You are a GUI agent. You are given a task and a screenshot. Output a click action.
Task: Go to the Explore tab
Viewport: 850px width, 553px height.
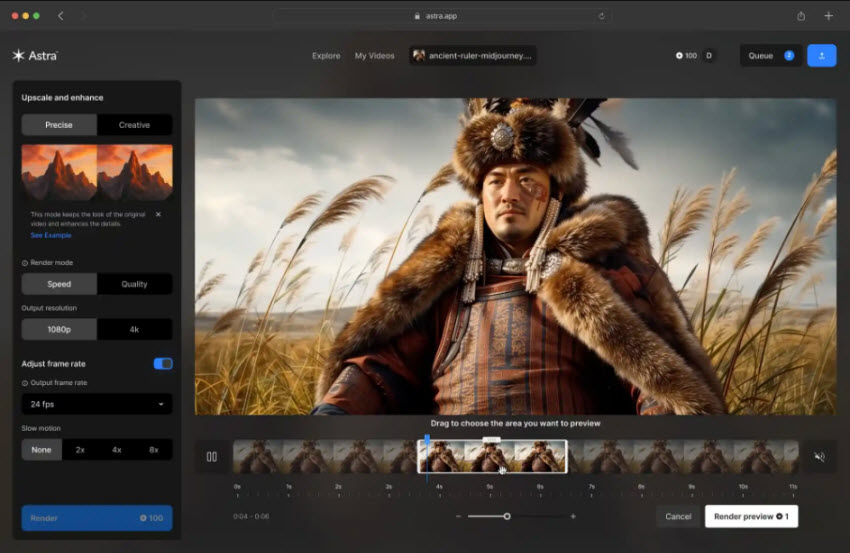pyautogui.click(x=326, y=56)
